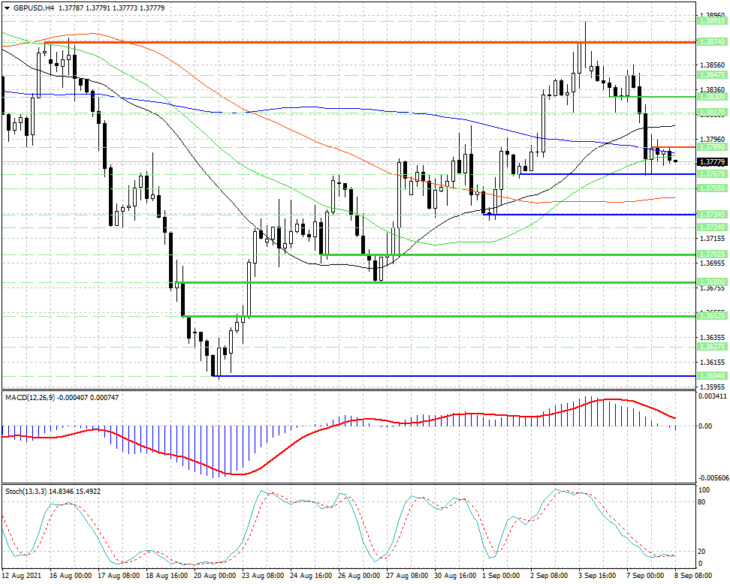The height and width of the screenshot is (584, 730).
Task: Click the 1.37025 green level price label
Action: coord(711,254)
